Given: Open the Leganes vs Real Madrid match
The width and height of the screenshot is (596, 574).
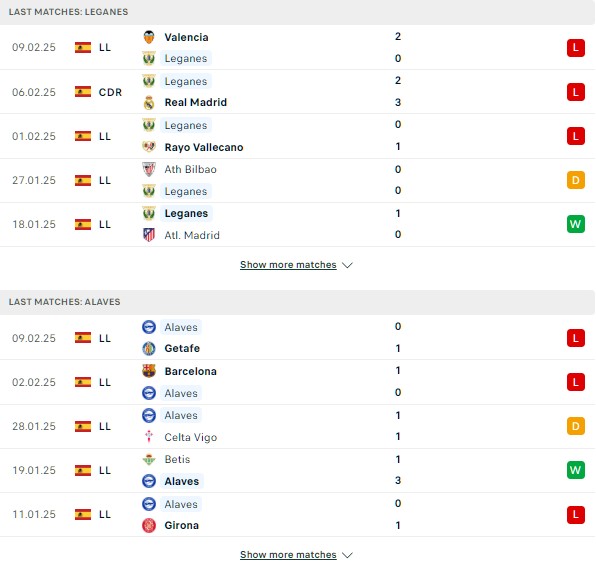Looking at the screenshot, I should 298,92.
